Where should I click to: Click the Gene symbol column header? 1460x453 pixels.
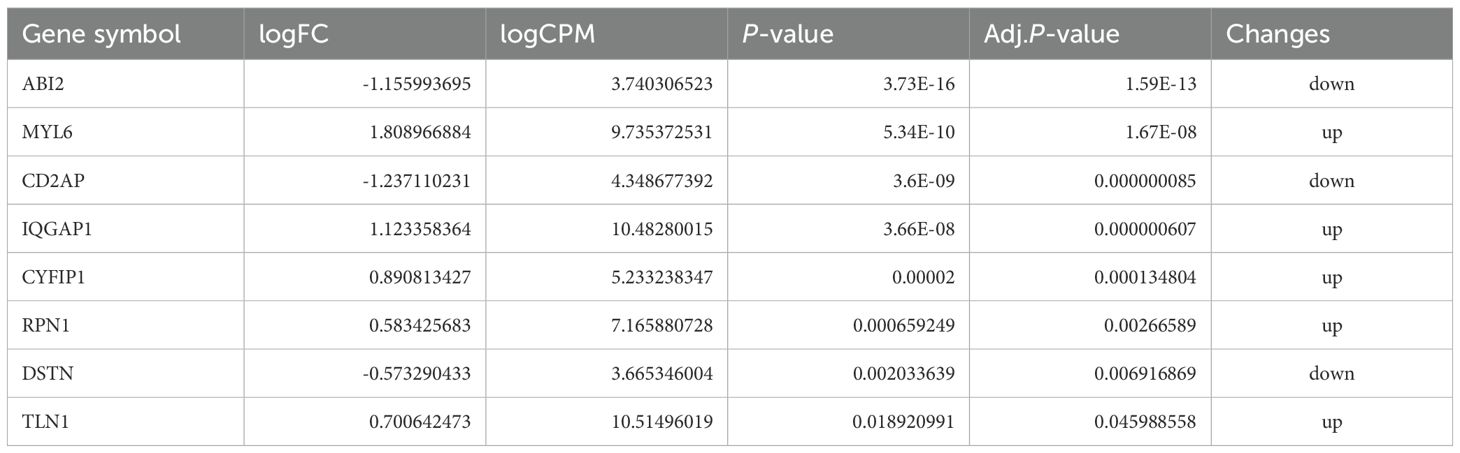pyautogui.click(x=101, y=34)
